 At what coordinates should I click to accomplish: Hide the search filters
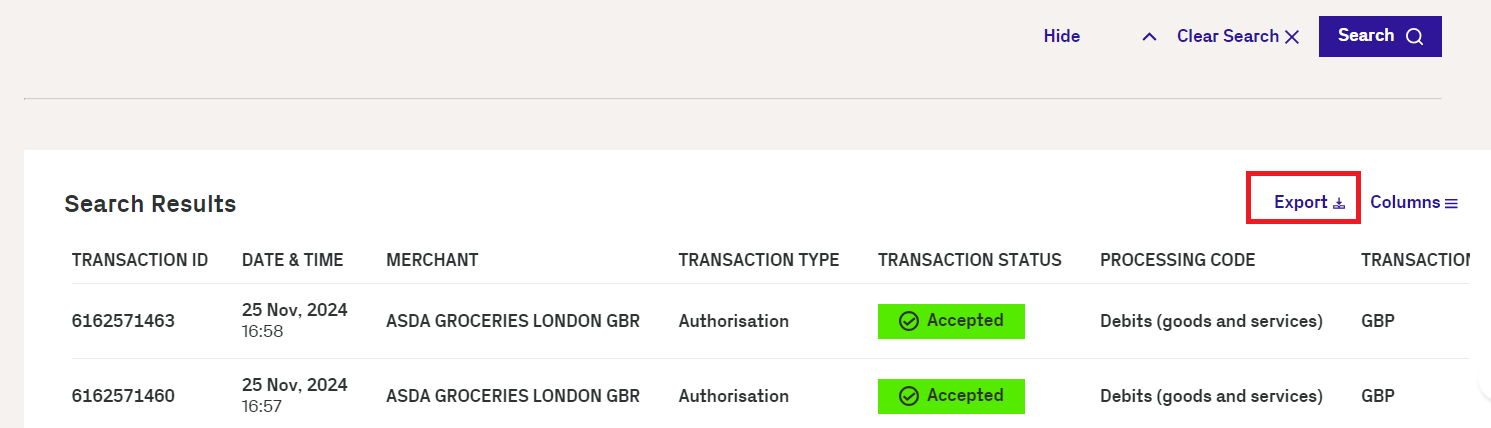click(1062, 36)
